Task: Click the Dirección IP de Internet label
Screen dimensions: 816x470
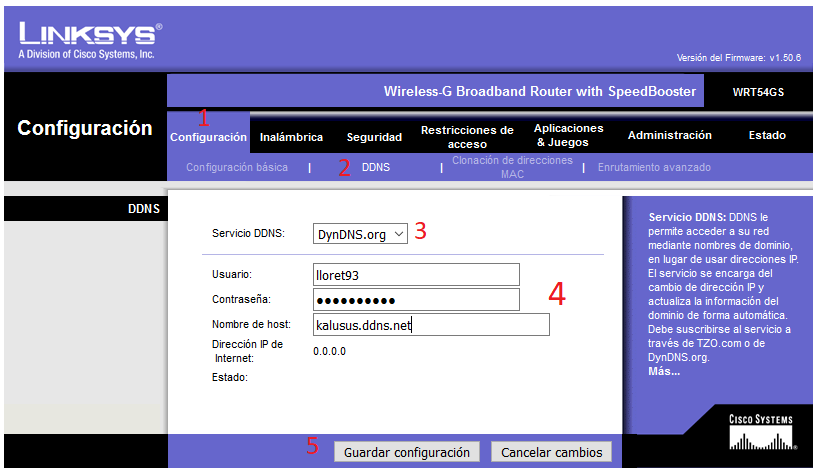Action: point(247,351)
